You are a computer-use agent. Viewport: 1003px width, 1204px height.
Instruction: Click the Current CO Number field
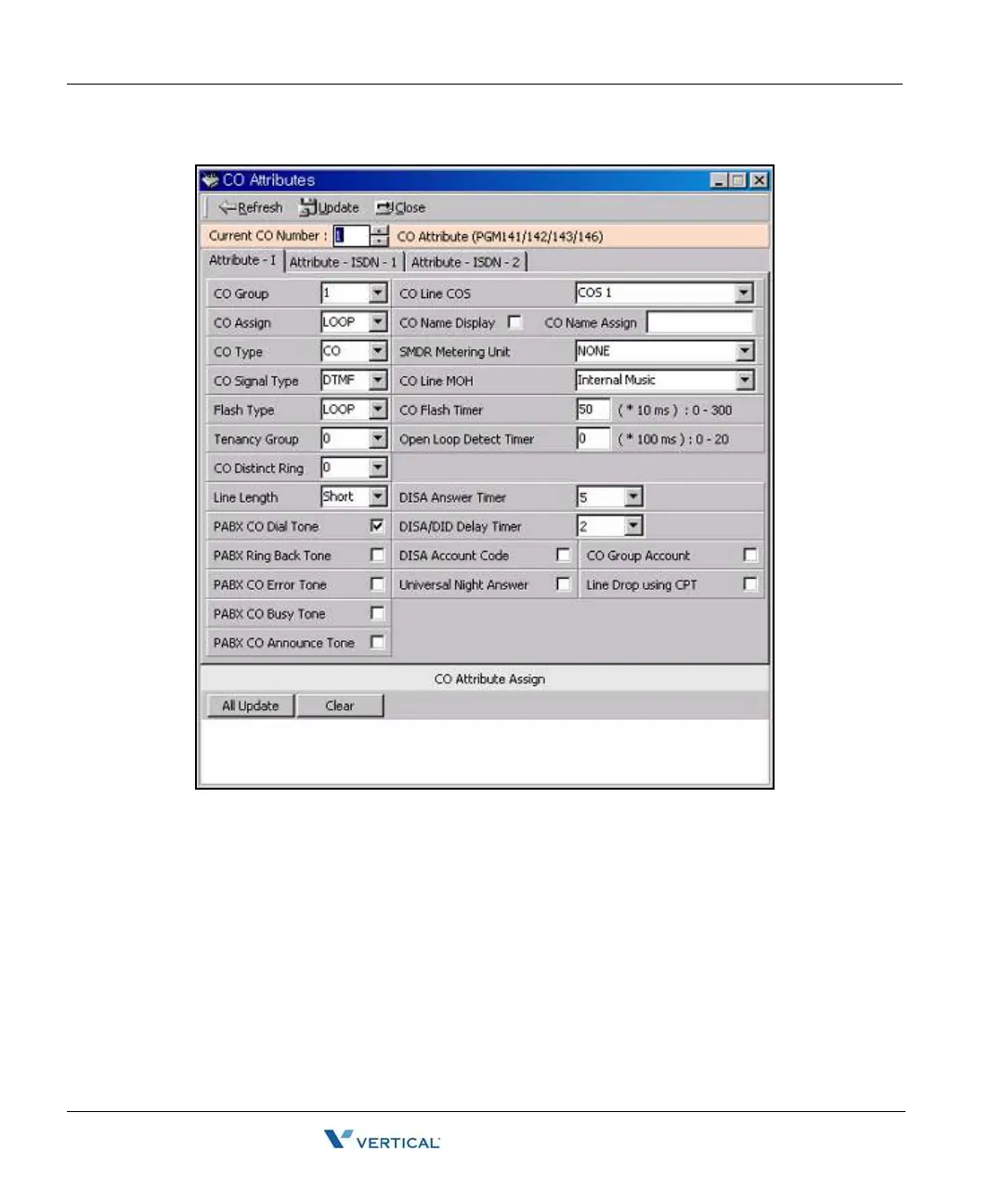(351, 236)
